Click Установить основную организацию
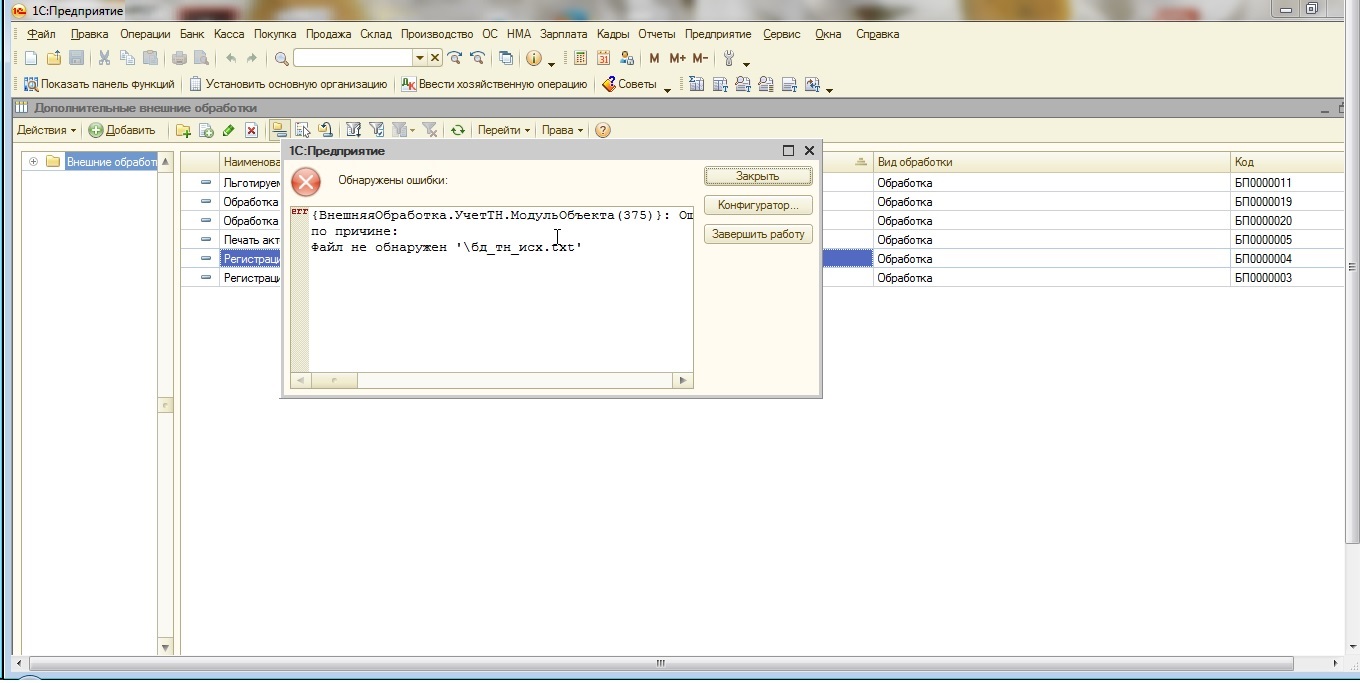Screen dimensions: 1360x683 coord(288,85)
